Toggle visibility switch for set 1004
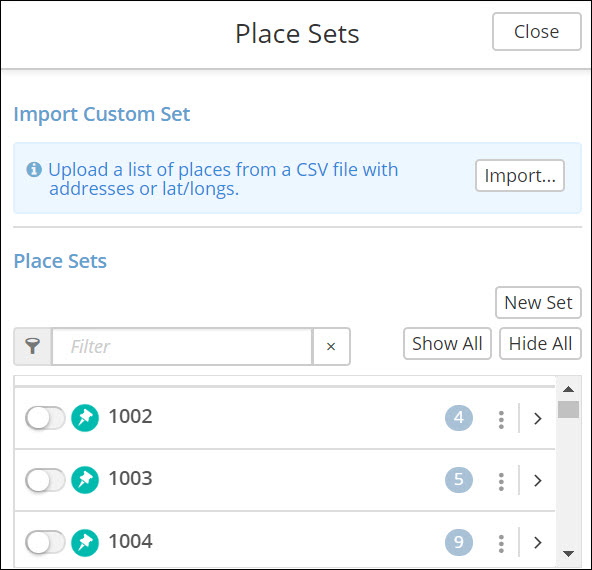Viewport: 592px width, 570px height. click(45, 542)
